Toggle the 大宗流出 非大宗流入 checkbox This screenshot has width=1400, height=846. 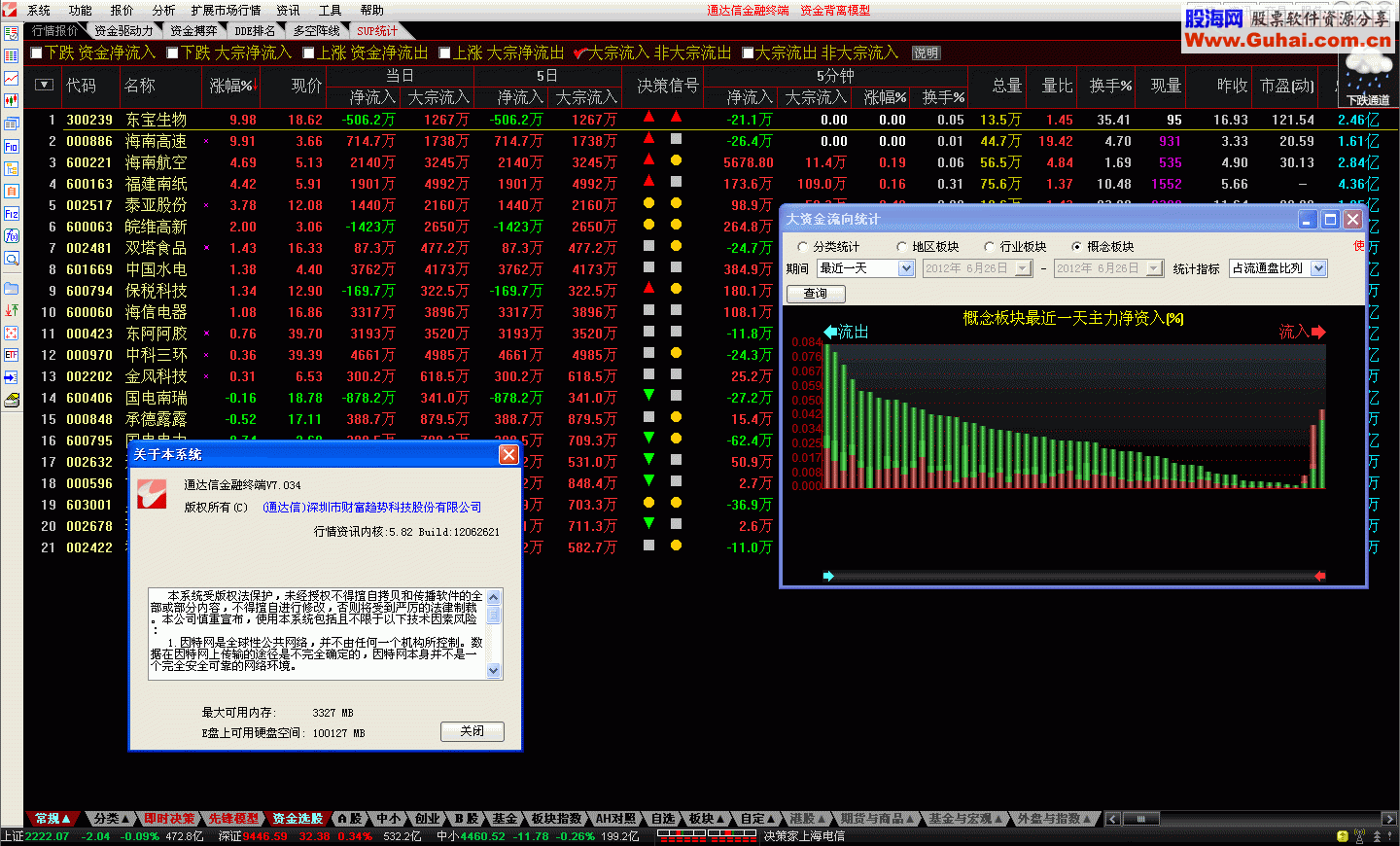tap(749, 53)
